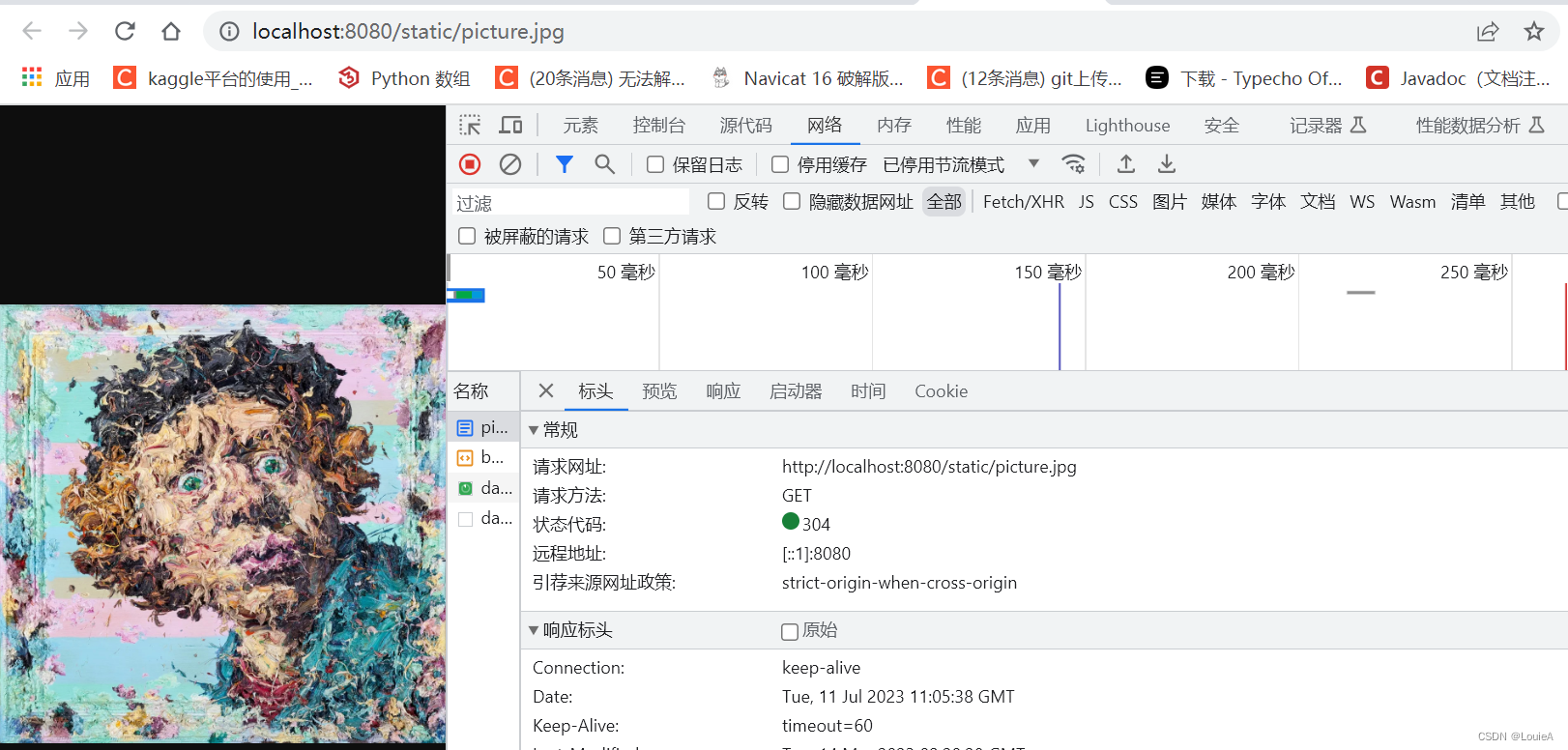Screen dimensions: 1568x750
Task: Click the 过滤 filter input field
Action: pyautogui.click(x=570, y=202)
